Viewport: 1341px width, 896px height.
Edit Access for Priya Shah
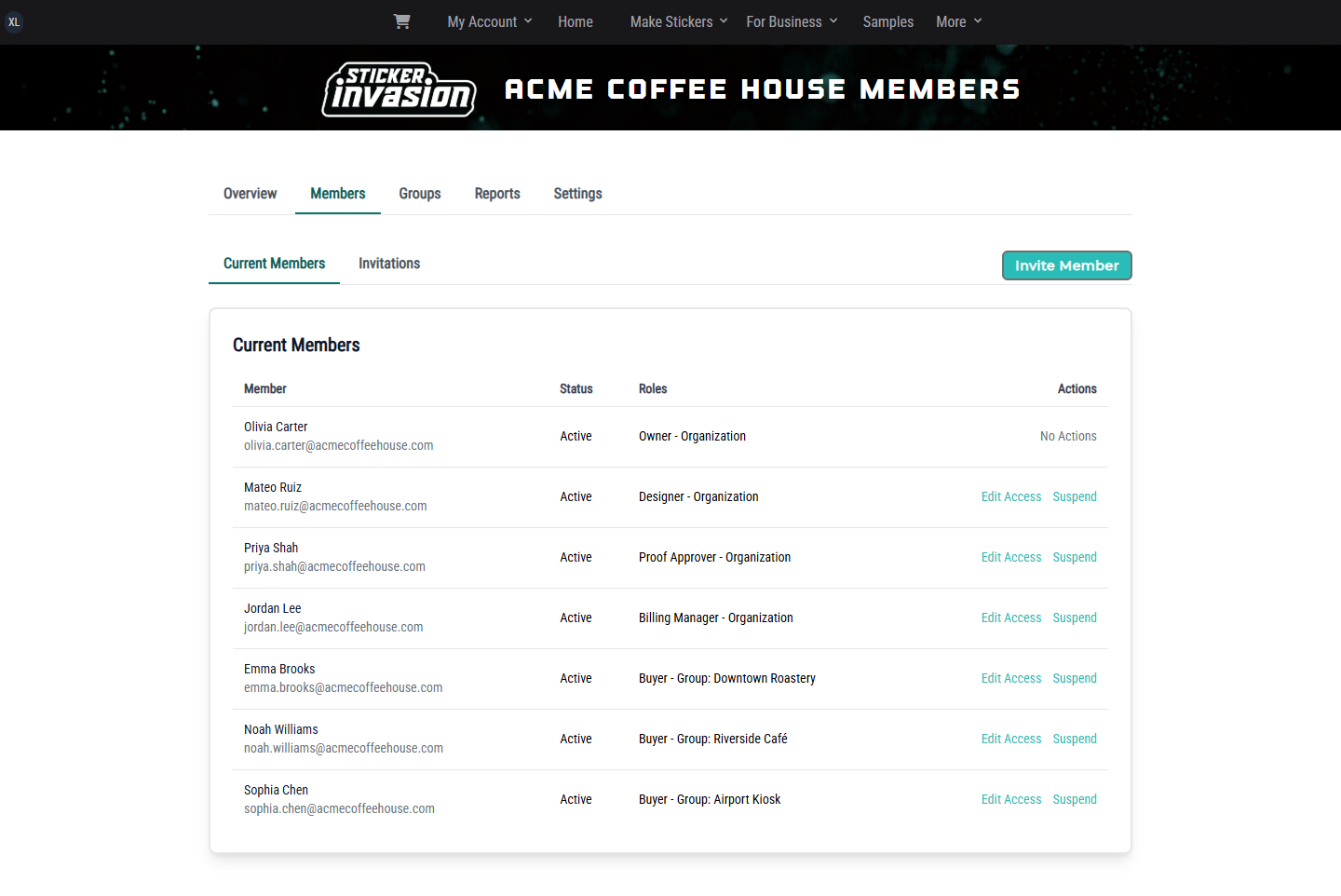1011,557
